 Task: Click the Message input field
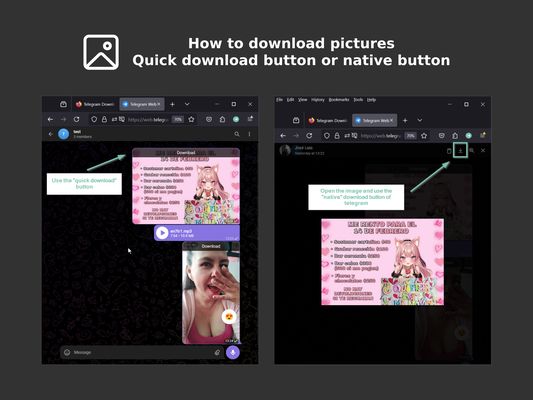143,352
